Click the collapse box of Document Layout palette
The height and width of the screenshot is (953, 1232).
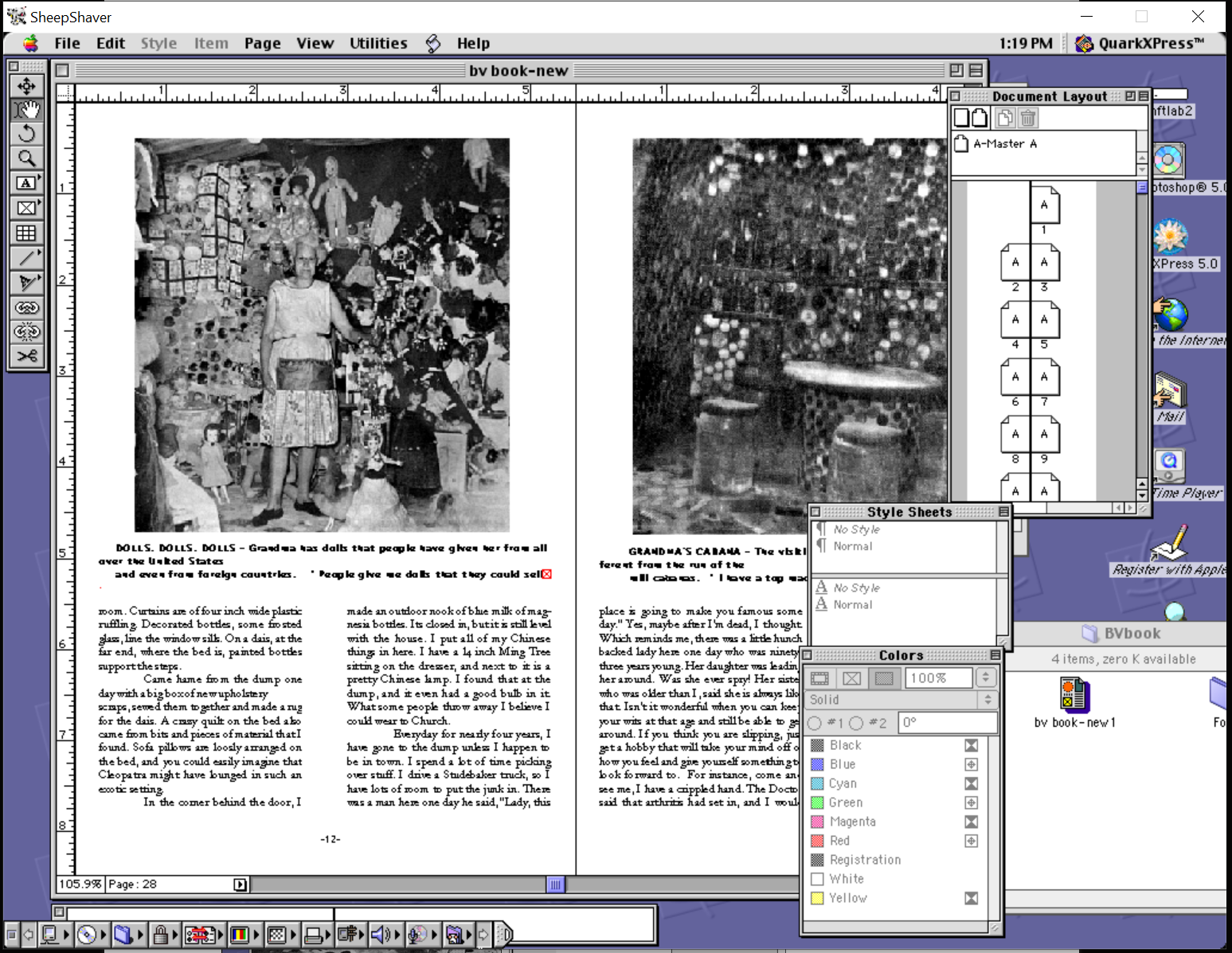click(1144, 96)
